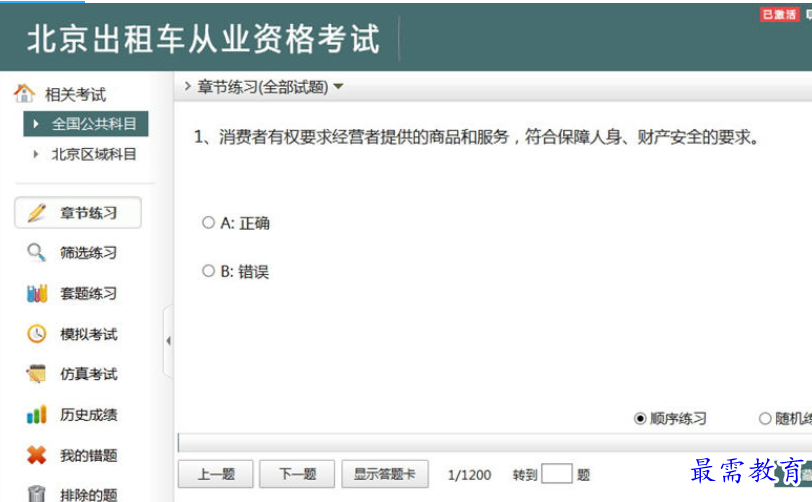Open 筛选练习 in the sidebar
The height and width of the screenshot is (502, 812).
point(89,253)
